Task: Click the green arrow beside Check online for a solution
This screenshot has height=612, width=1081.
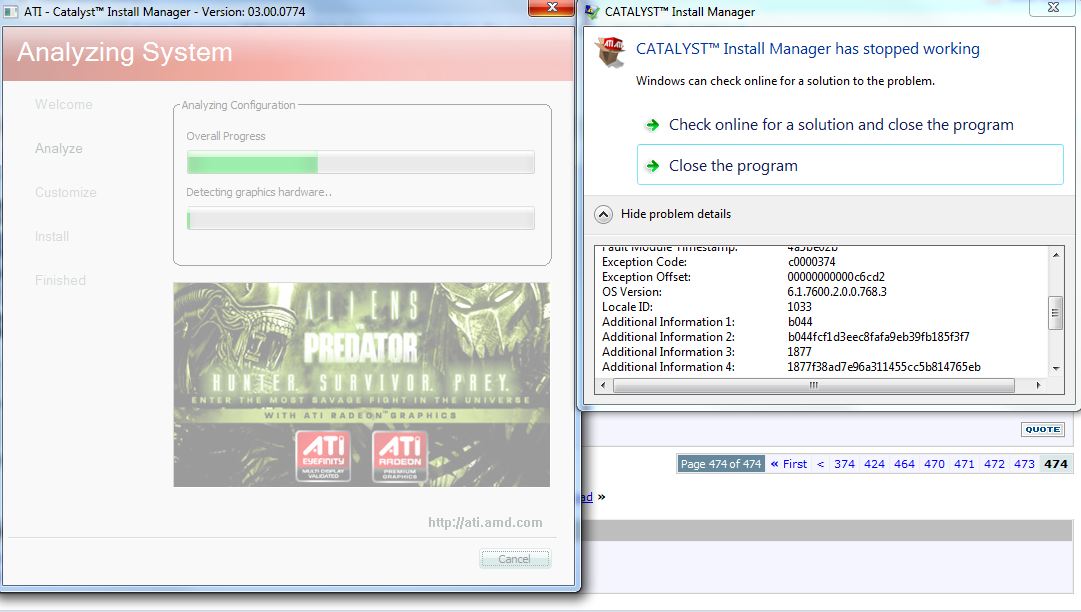Action: click(651, 125)
